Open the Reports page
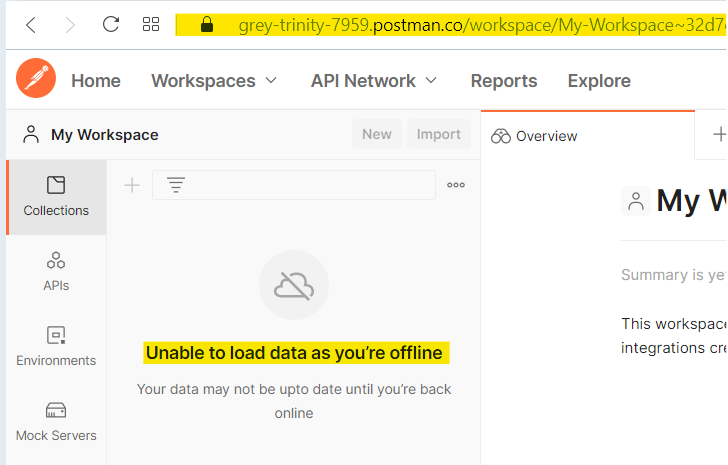This screenshot has height=465, width=728. [x=504, y=81]
